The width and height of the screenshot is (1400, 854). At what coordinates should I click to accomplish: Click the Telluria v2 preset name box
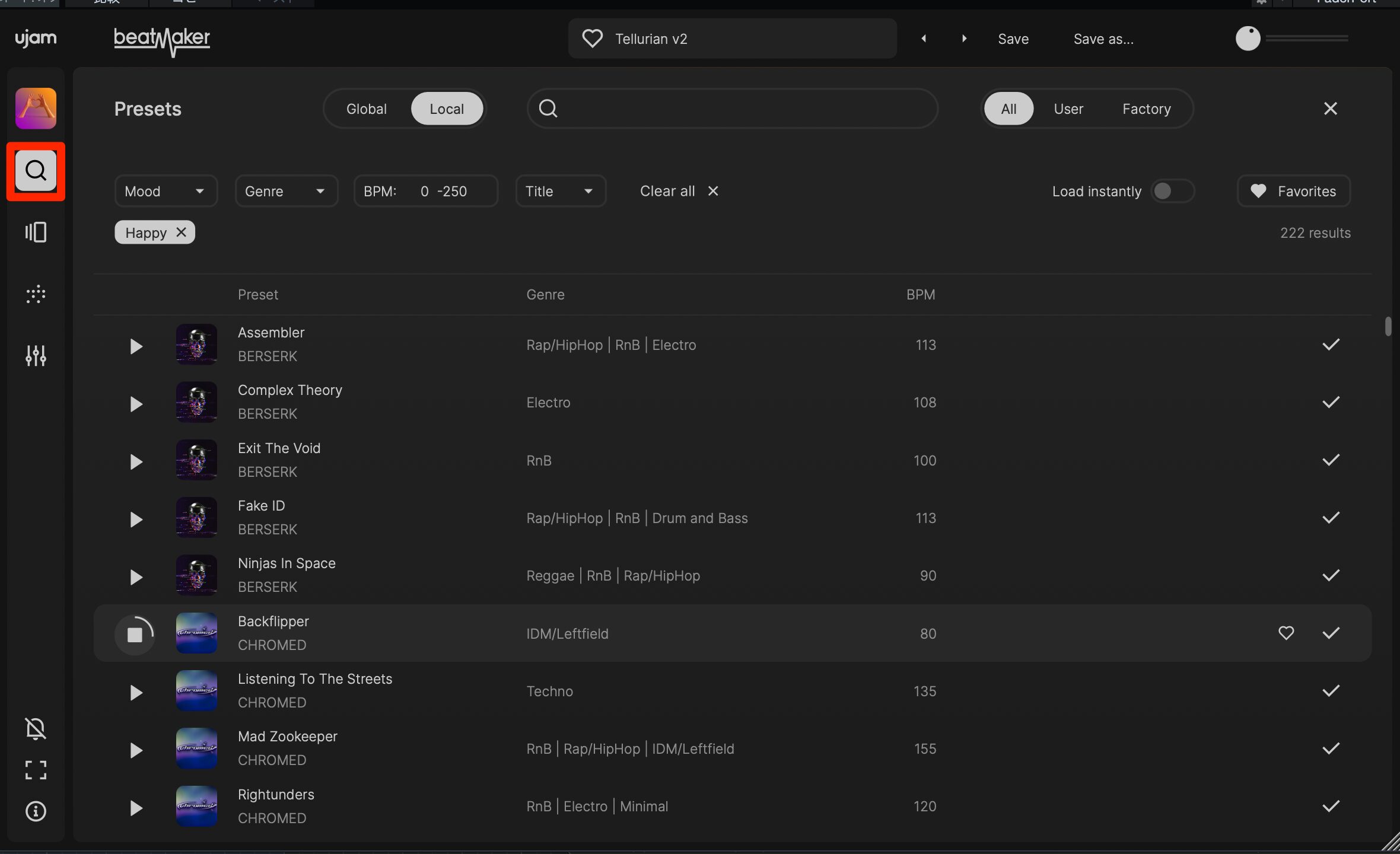[x=732, y=39]
